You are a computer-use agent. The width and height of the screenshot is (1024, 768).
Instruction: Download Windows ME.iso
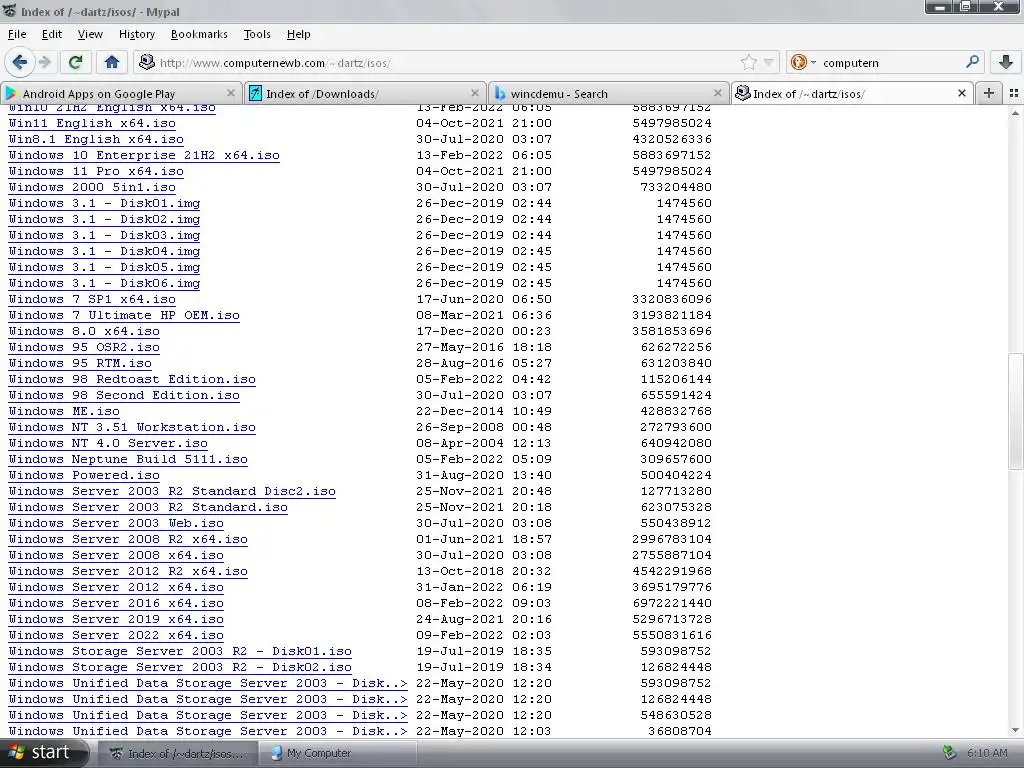[64, 411]
